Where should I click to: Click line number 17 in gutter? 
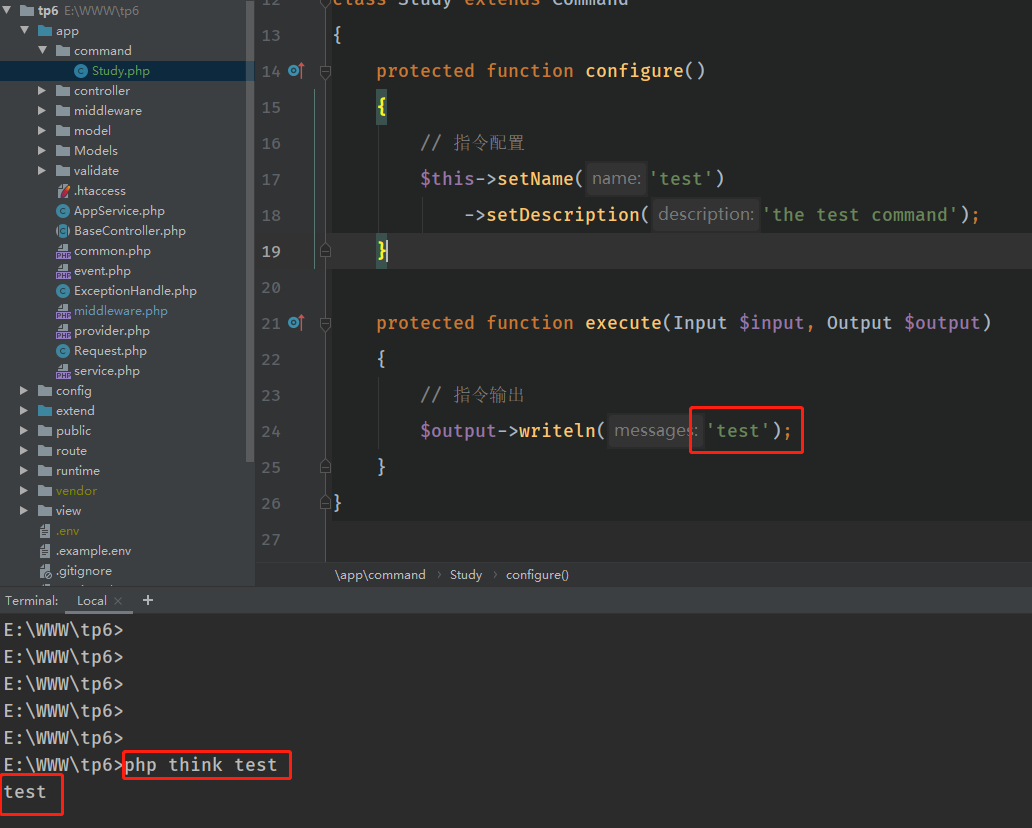[x=271, y=179]
